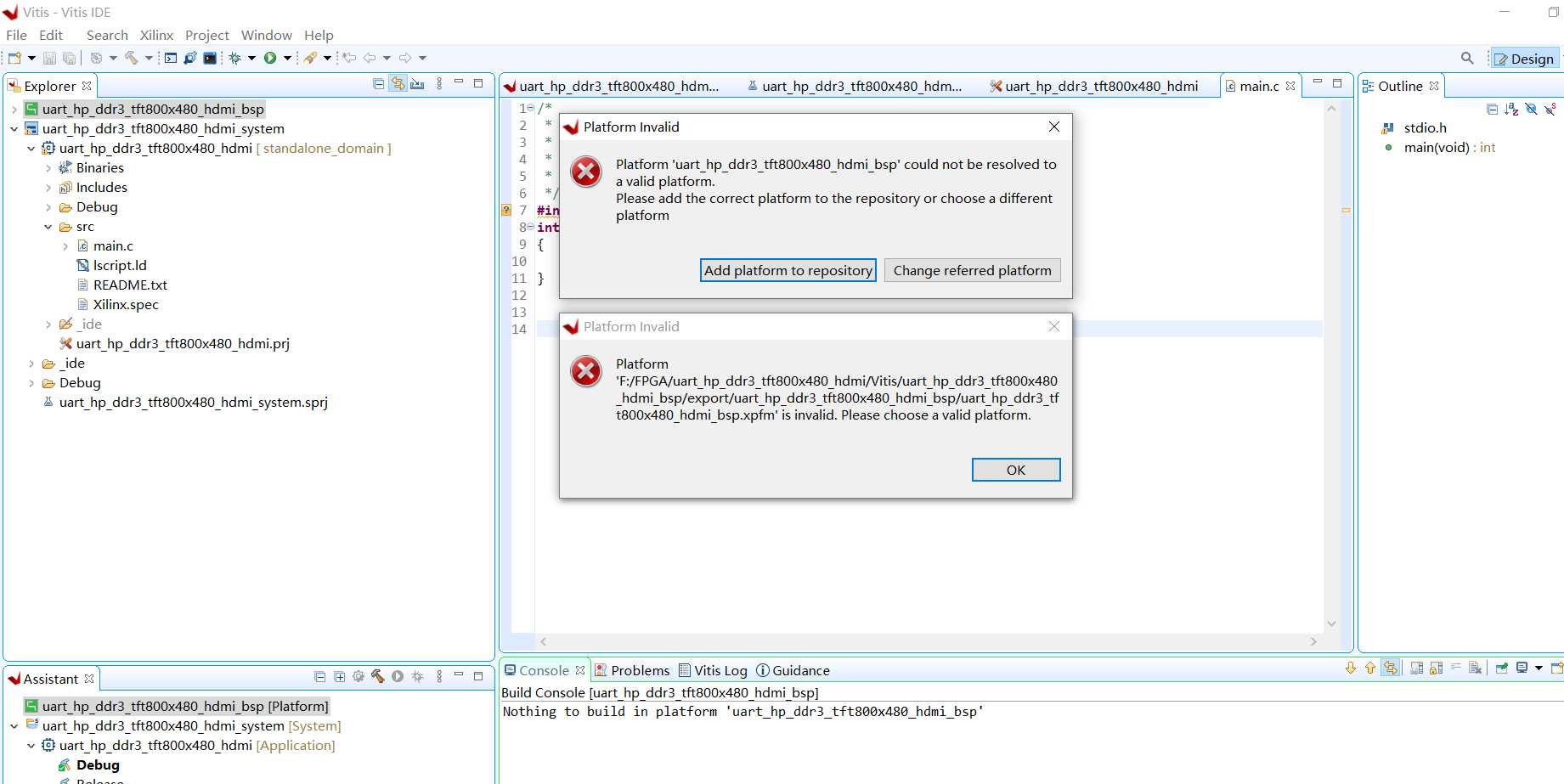Click console Pin Console icon
Viewport: 1564px width, 784px height.
1502,668
